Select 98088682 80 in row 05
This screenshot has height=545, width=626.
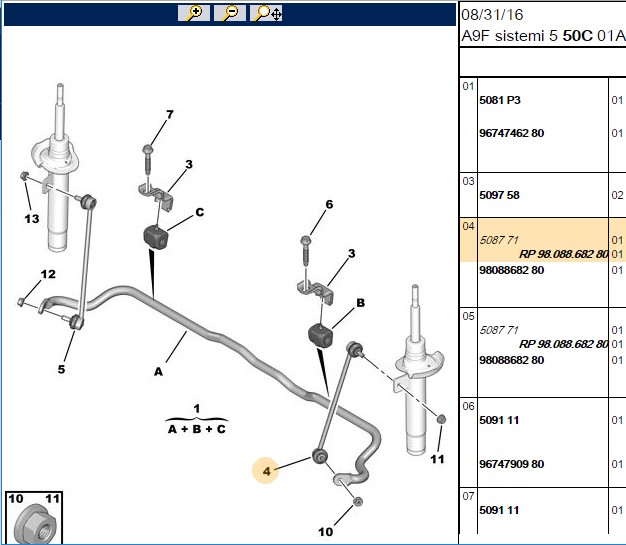pyautogui.click(x=511, y=360)
